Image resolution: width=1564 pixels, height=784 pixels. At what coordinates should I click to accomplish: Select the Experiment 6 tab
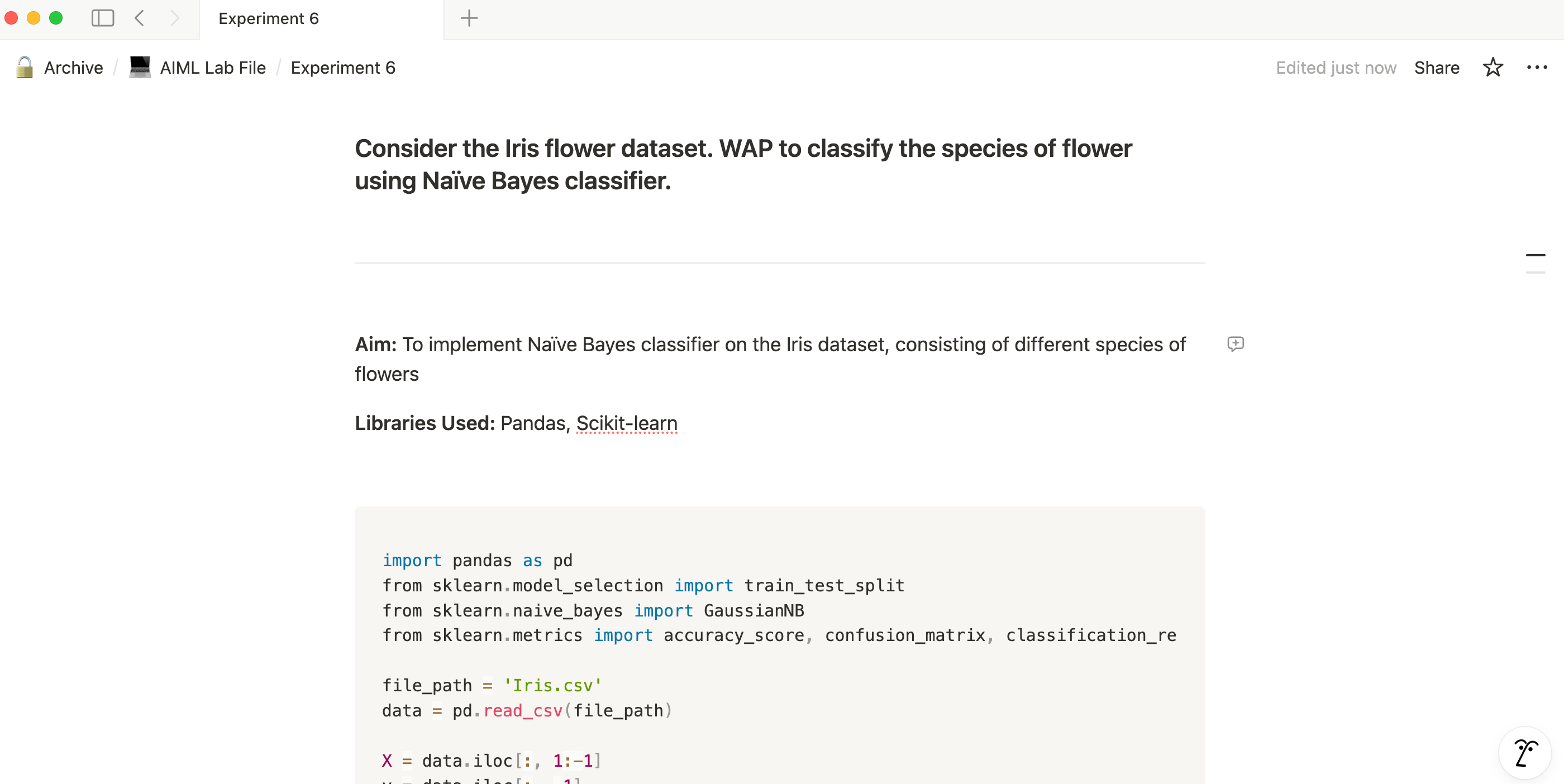coord(268,19)
